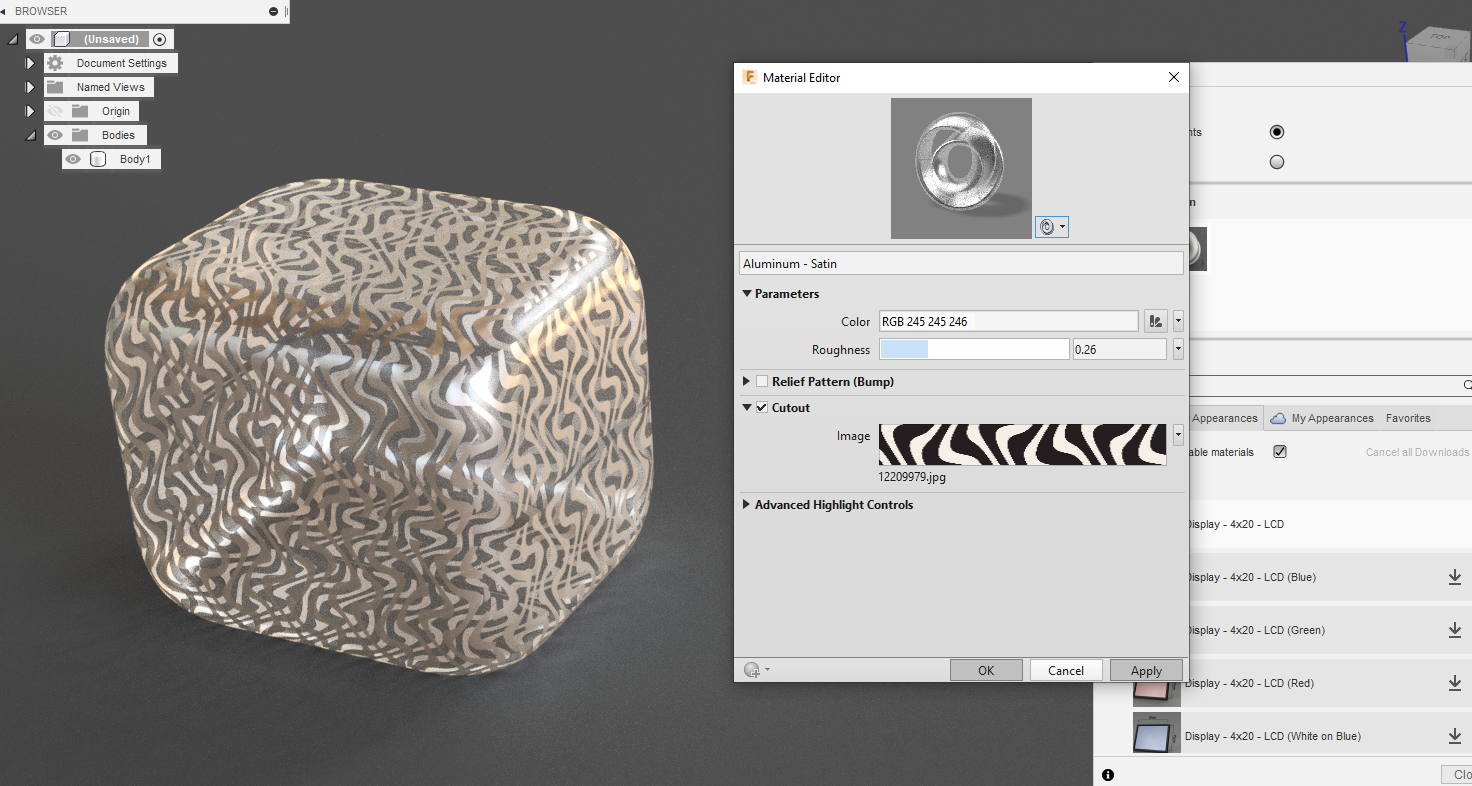This screenshot has height=786, width=1472.
Task: Disable the Cutout checkbox
Action: 763,407
